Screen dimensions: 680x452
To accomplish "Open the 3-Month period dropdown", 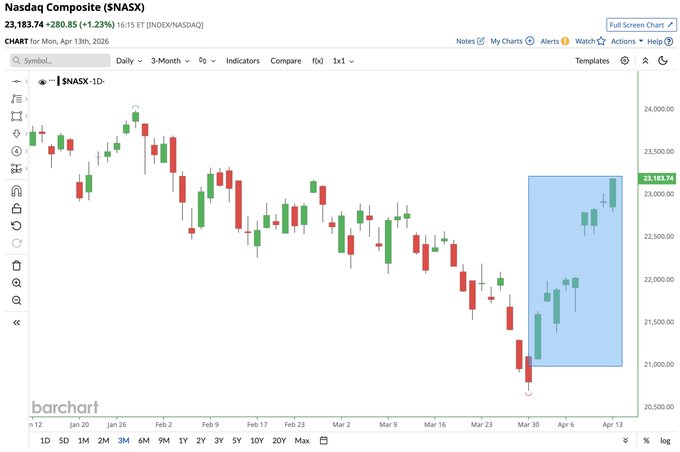I will pos(170,61).
